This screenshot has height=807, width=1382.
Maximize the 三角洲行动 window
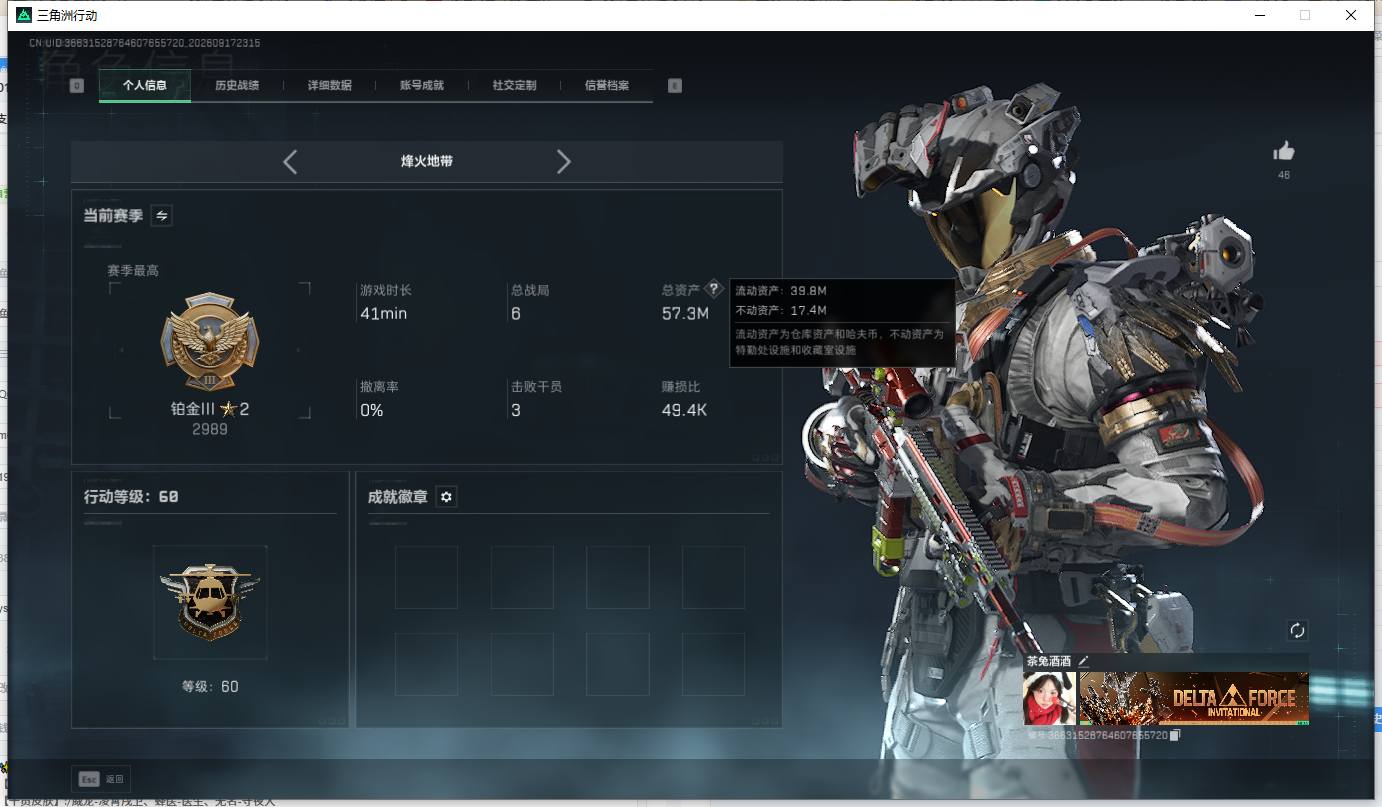[1305, 15]
